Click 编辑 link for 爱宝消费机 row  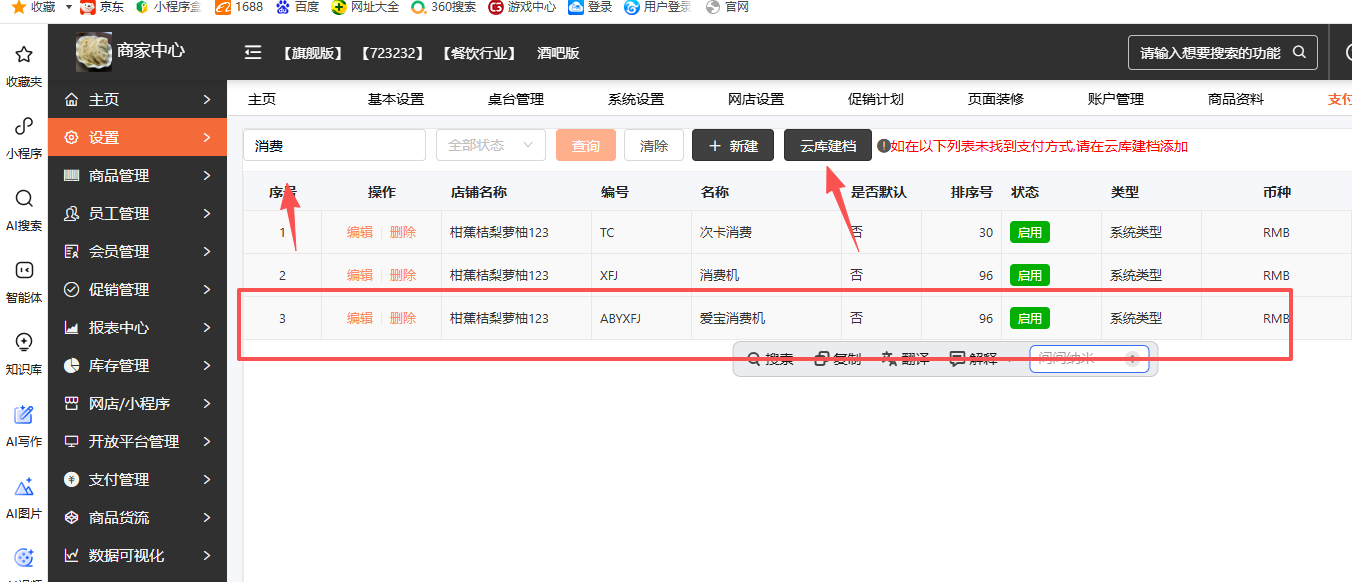(x=359, y=318)
